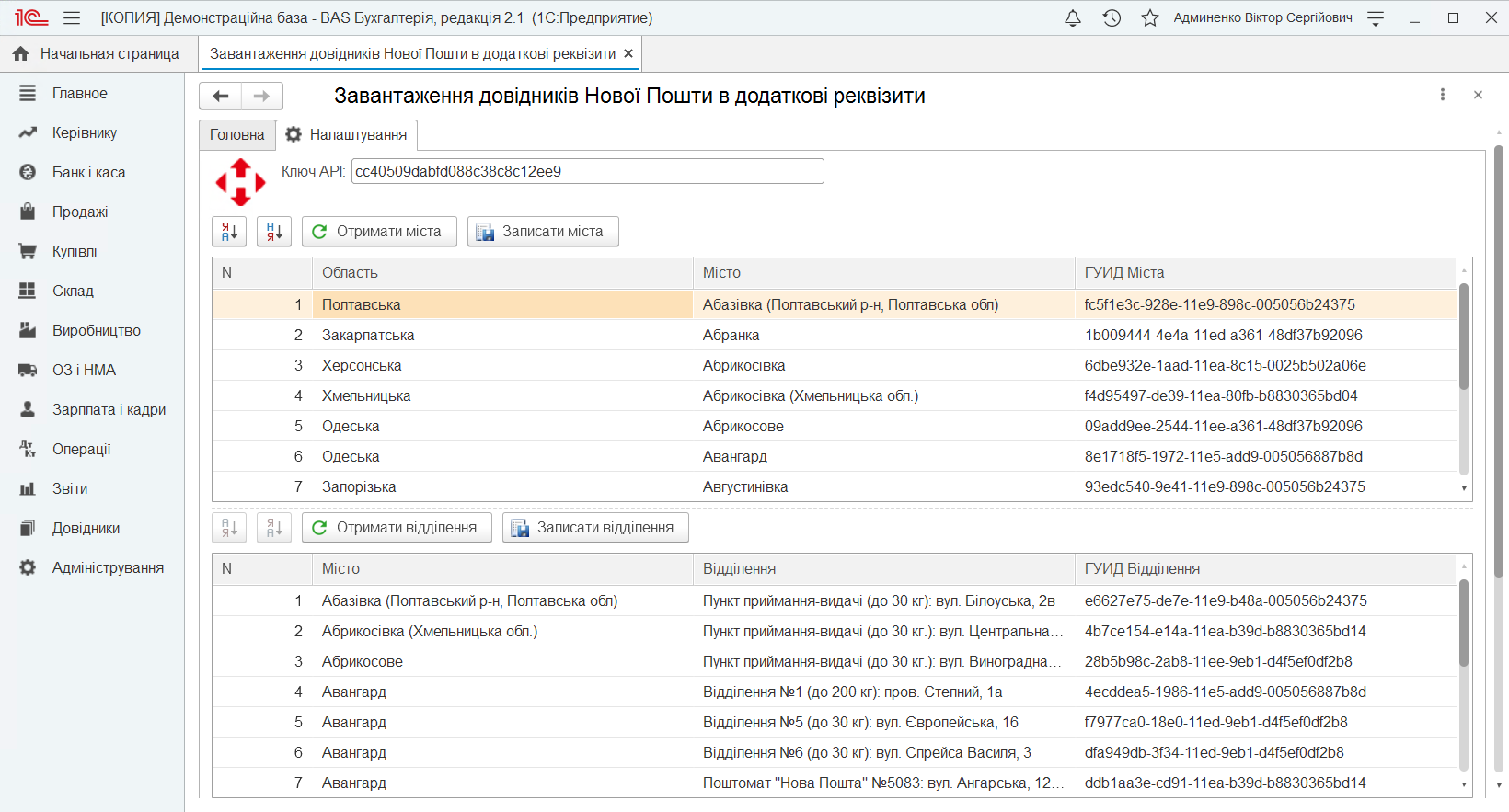Switch to Налаштування tab
1509x812 pixels.
click(x=347, y=134)
